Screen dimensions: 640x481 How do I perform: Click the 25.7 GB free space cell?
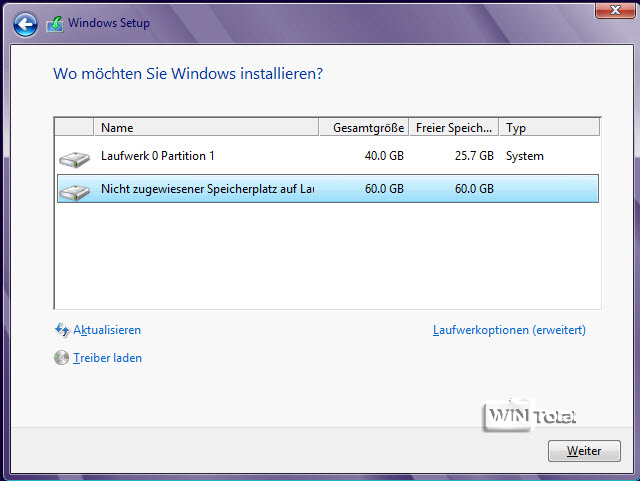pyautogui.click(x=474, y=156)
